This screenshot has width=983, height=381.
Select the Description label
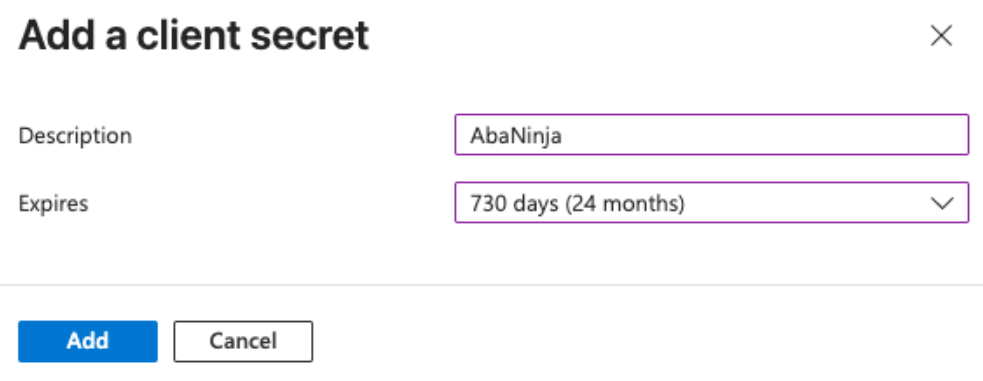75,135
